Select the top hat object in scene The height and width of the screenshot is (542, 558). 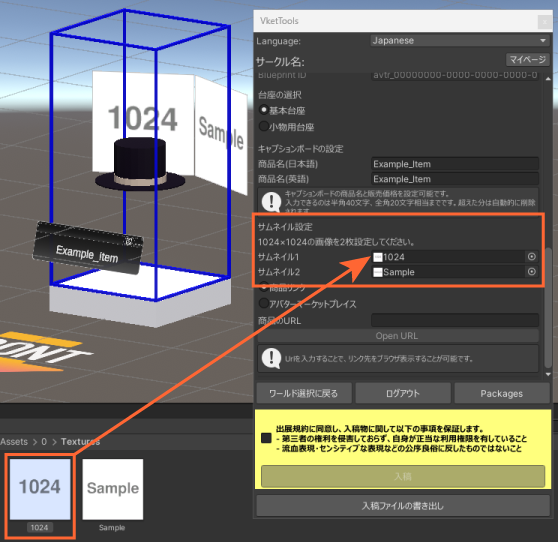click(x=140, y=164)
